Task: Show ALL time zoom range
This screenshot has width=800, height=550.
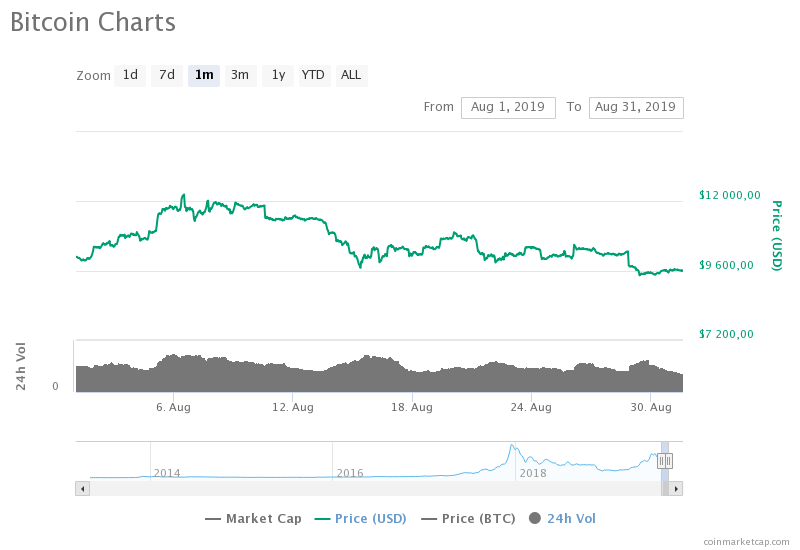Action: pyautogui.click(x=351, y=75)
